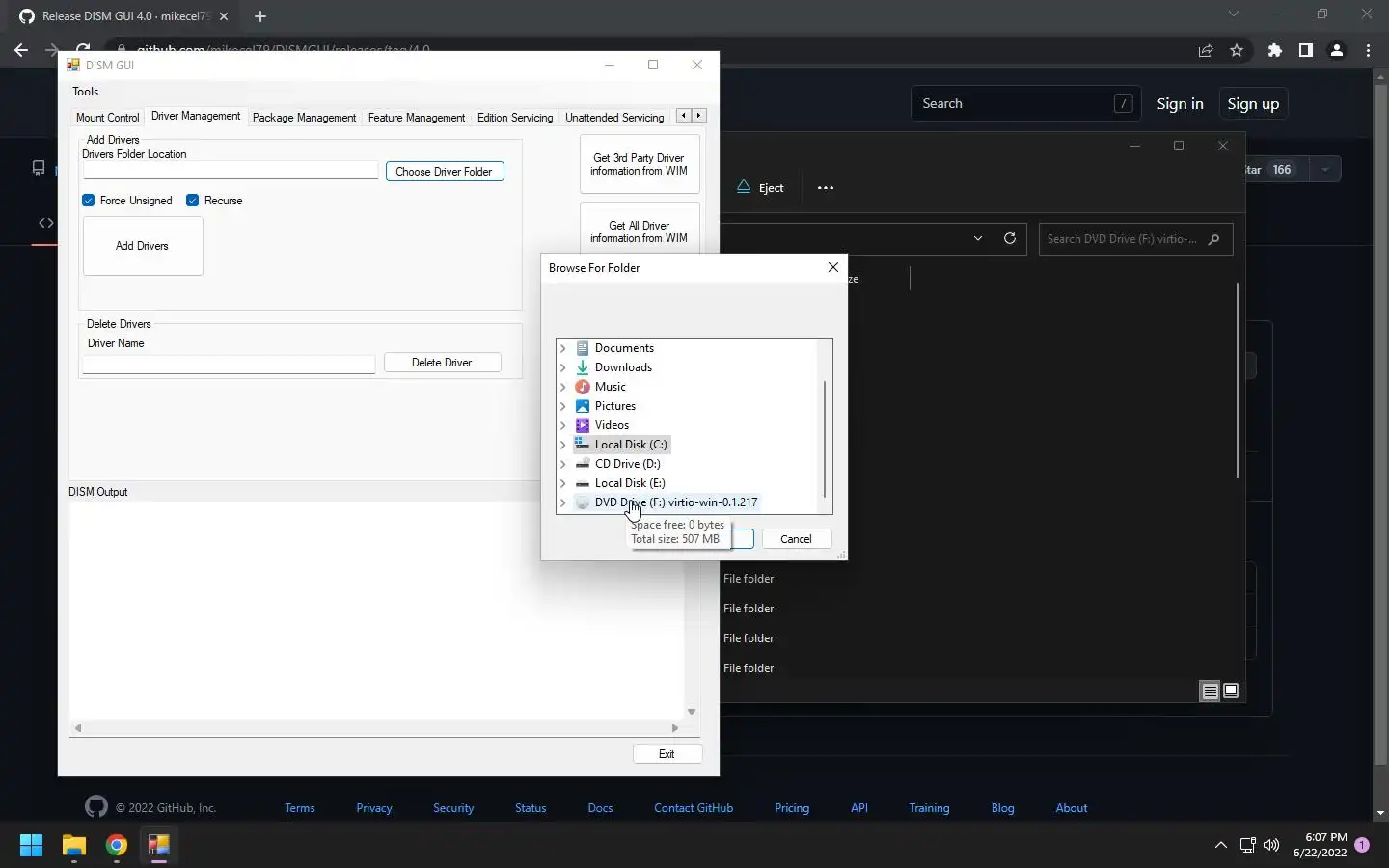Open the volume icon in system tray

click(x=1271, y=846)
